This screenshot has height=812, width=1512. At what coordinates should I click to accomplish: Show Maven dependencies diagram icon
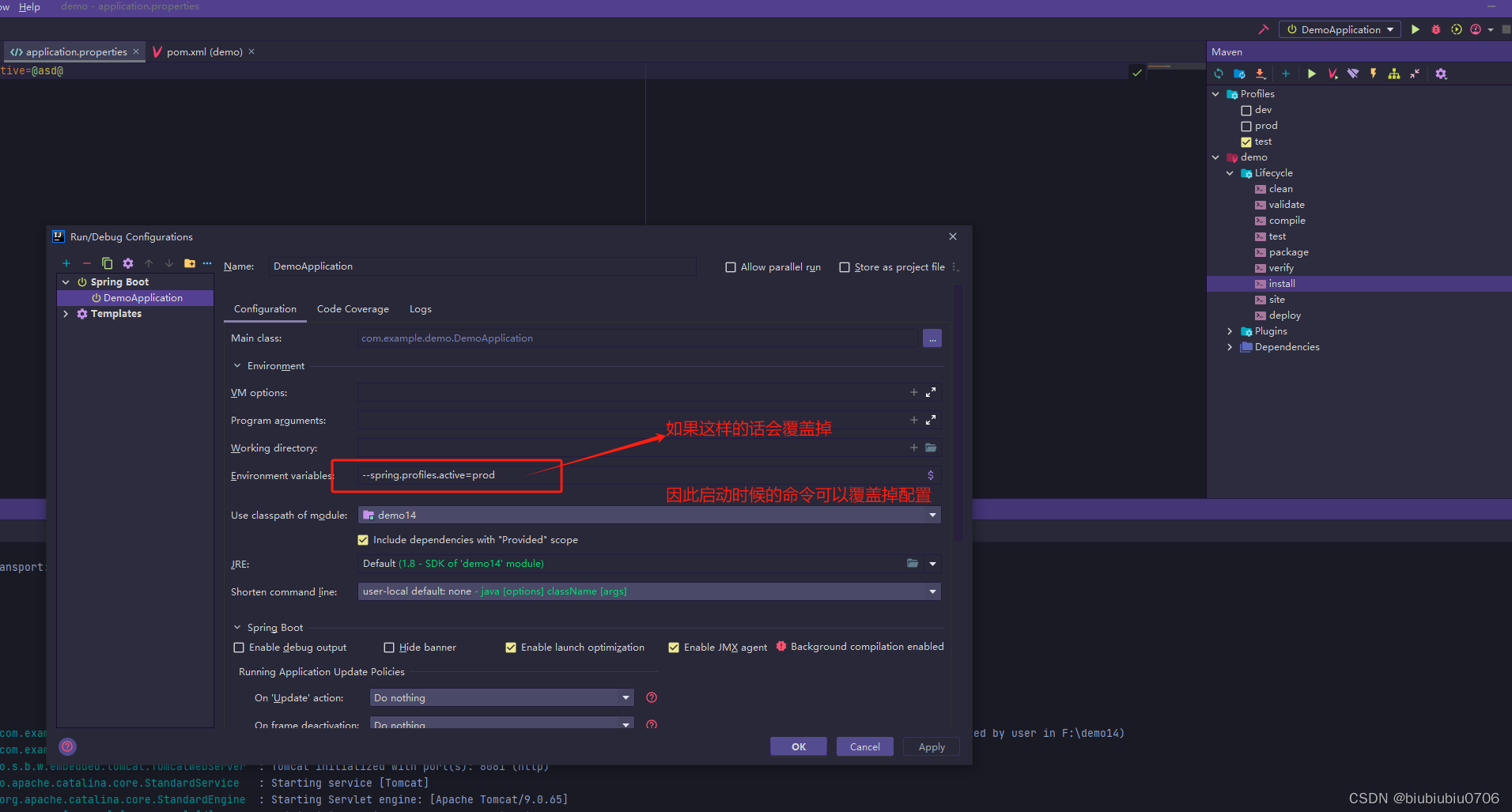tap(1393, 73)
